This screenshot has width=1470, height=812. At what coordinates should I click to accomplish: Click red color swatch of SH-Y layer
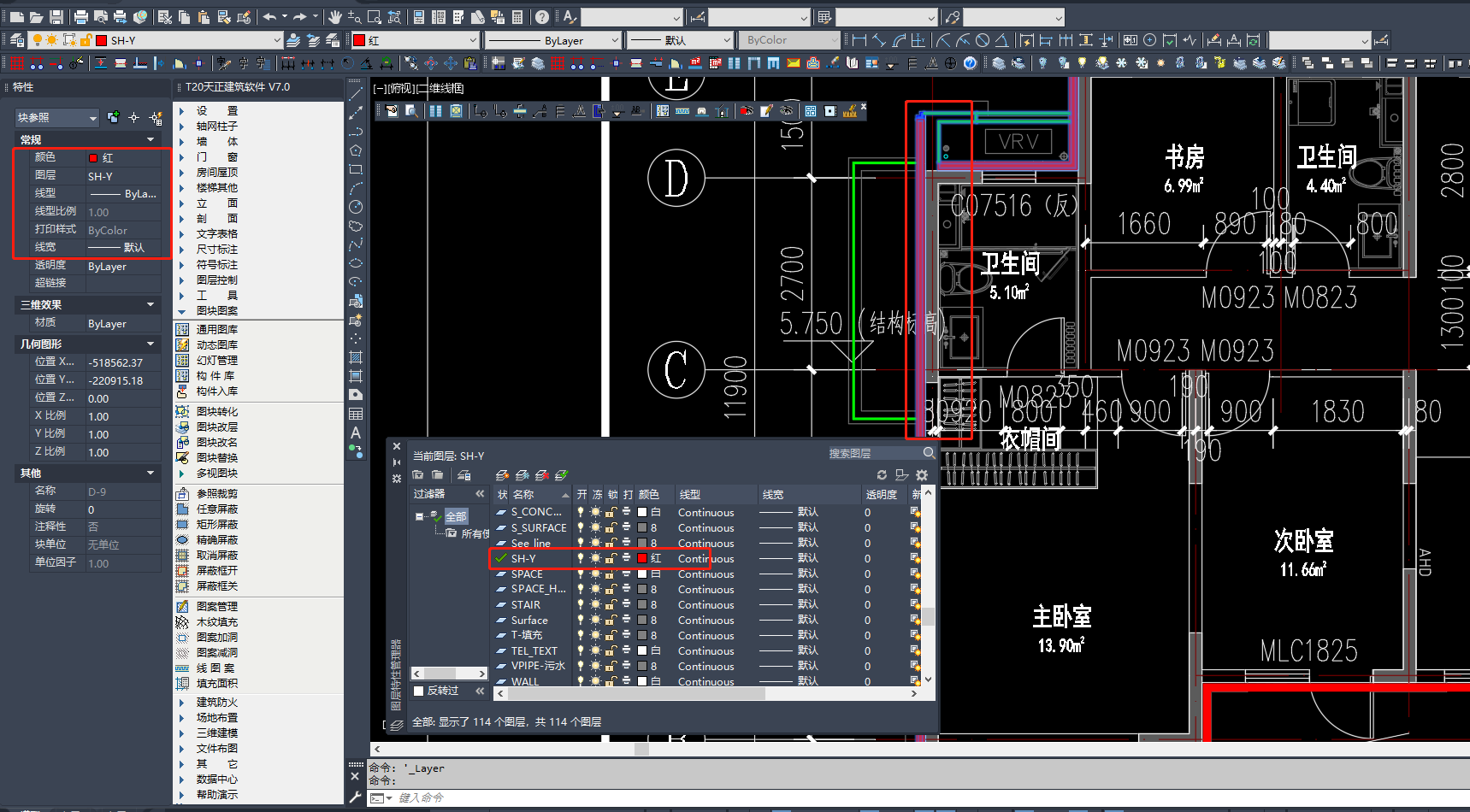click(642, 558)
